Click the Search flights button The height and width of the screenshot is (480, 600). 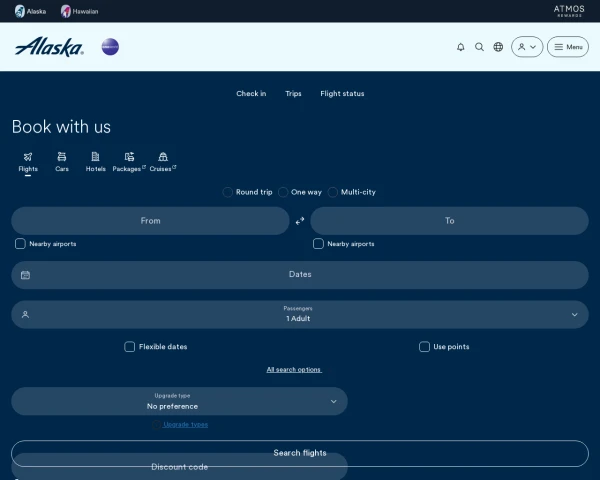[300, 453]
